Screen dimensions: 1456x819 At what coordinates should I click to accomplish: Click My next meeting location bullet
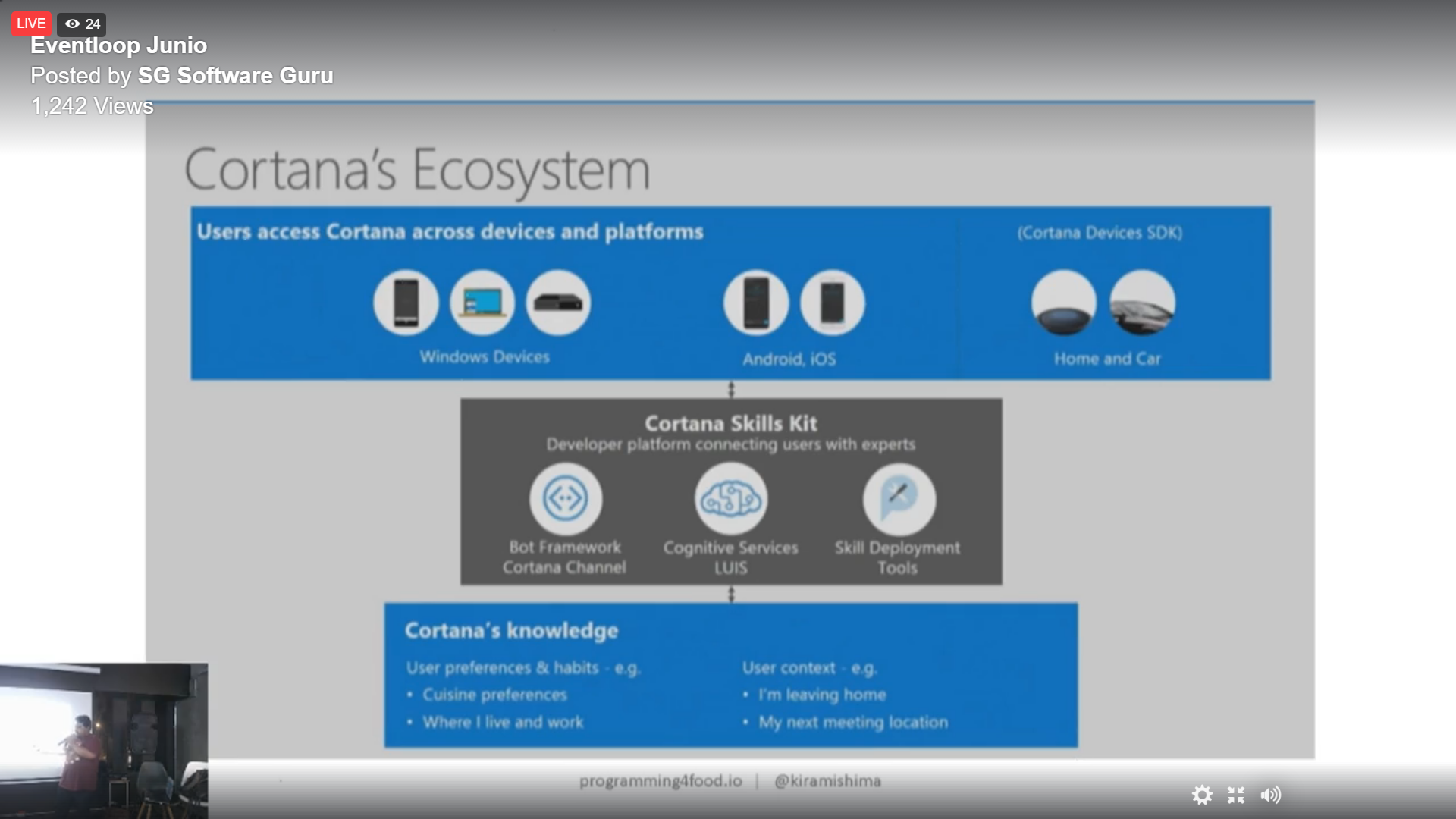tap(853, 722)
